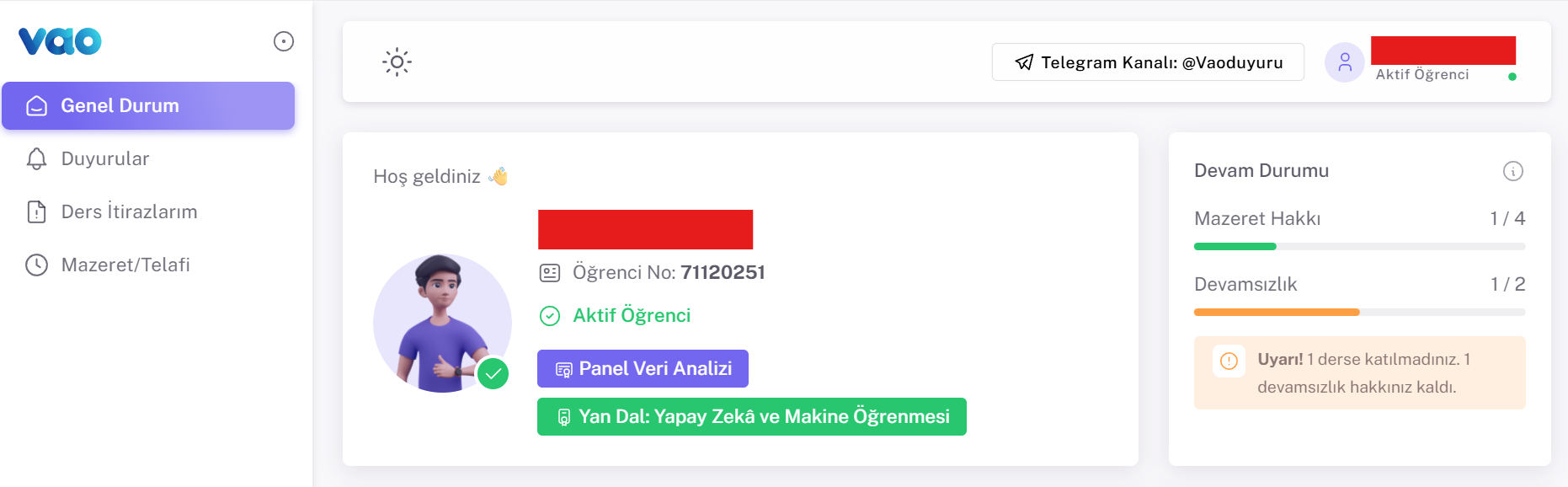Image resolution: width=1568 pixels, height=487 pixels.
Task: Click the Mazeret/Telafi clock icon
Action: [35, 265]
